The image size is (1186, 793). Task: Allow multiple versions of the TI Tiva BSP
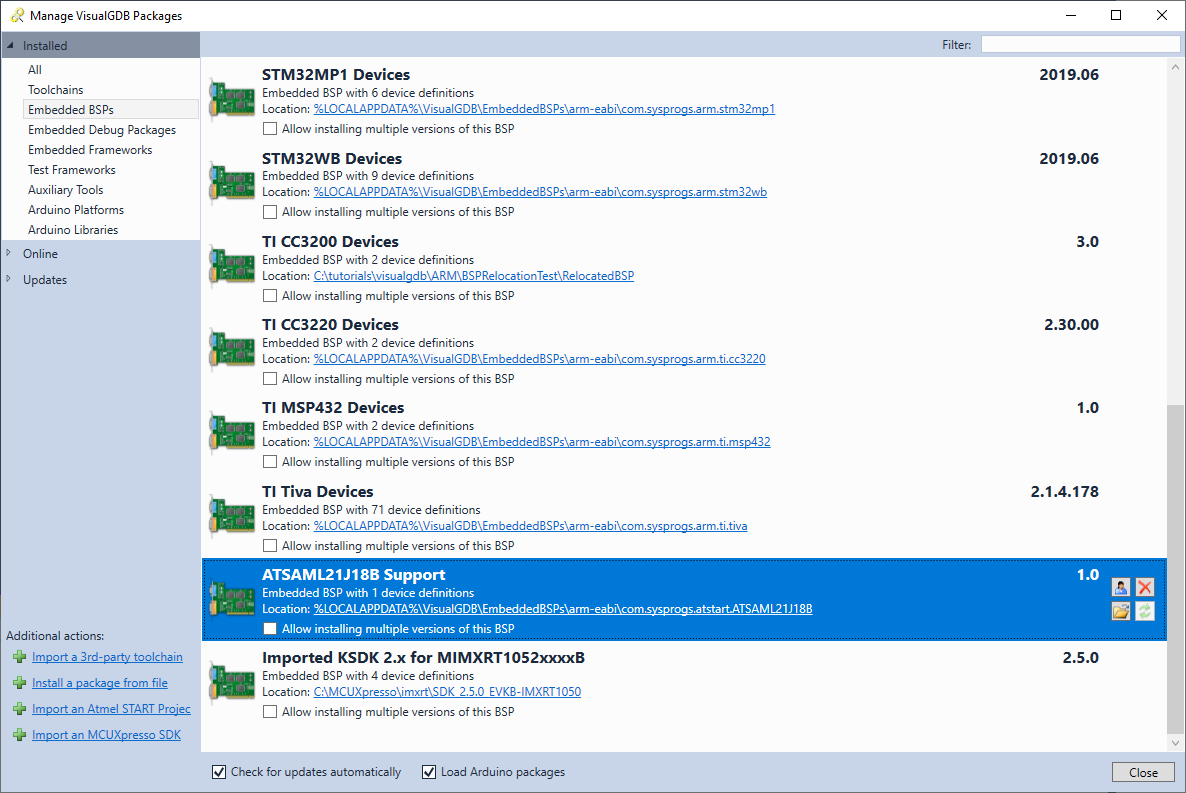[270, 546]
